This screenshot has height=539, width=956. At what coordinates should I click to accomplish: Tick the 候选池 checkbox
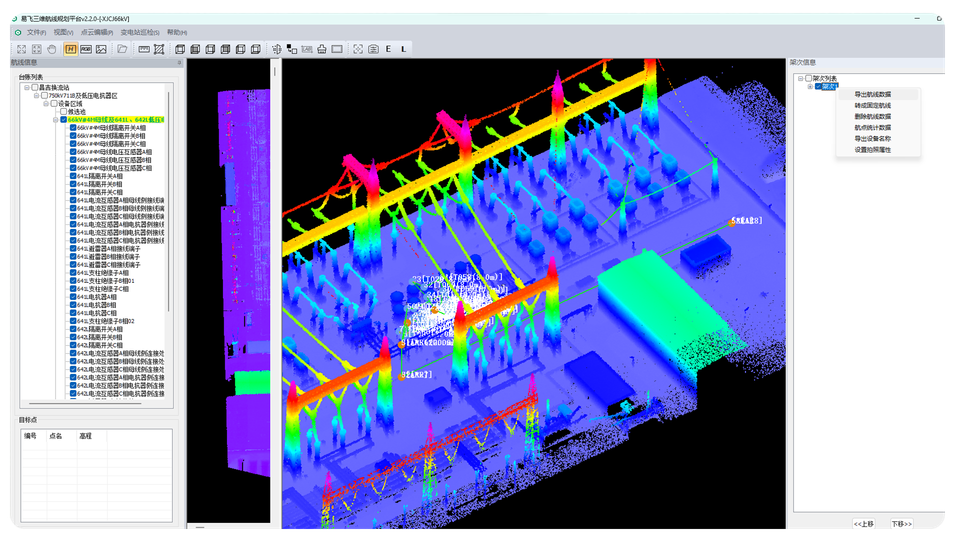coord(64,112)
